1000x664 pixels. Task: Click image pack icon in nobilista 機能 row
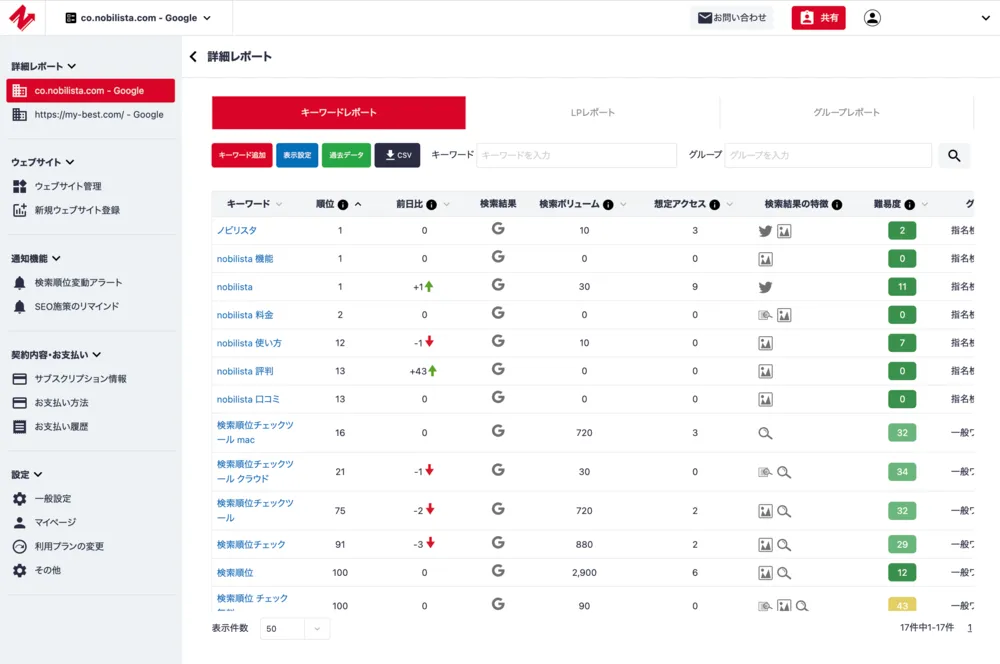[765, 260]
